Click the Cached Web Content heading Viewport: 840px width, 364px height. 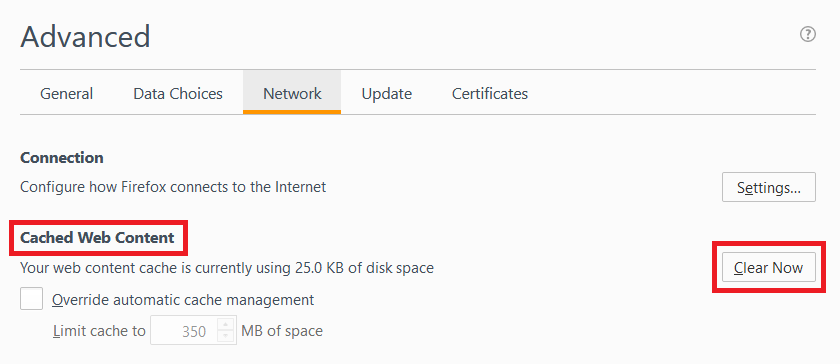tap(98, 237)
